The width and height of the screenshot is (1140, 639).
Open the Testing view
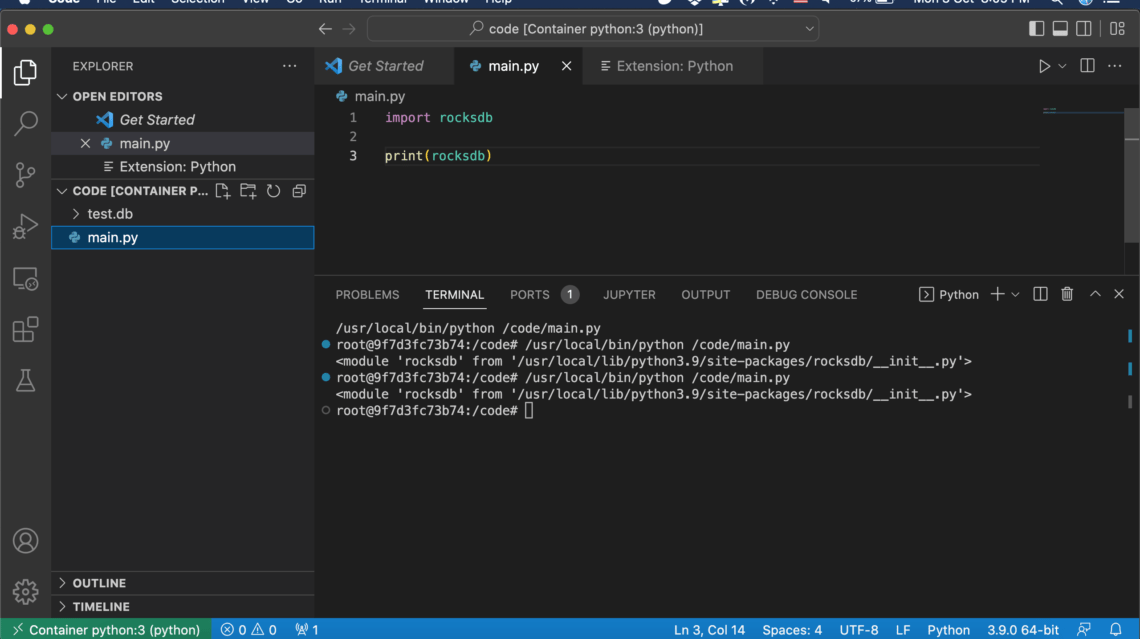[25, 380]
